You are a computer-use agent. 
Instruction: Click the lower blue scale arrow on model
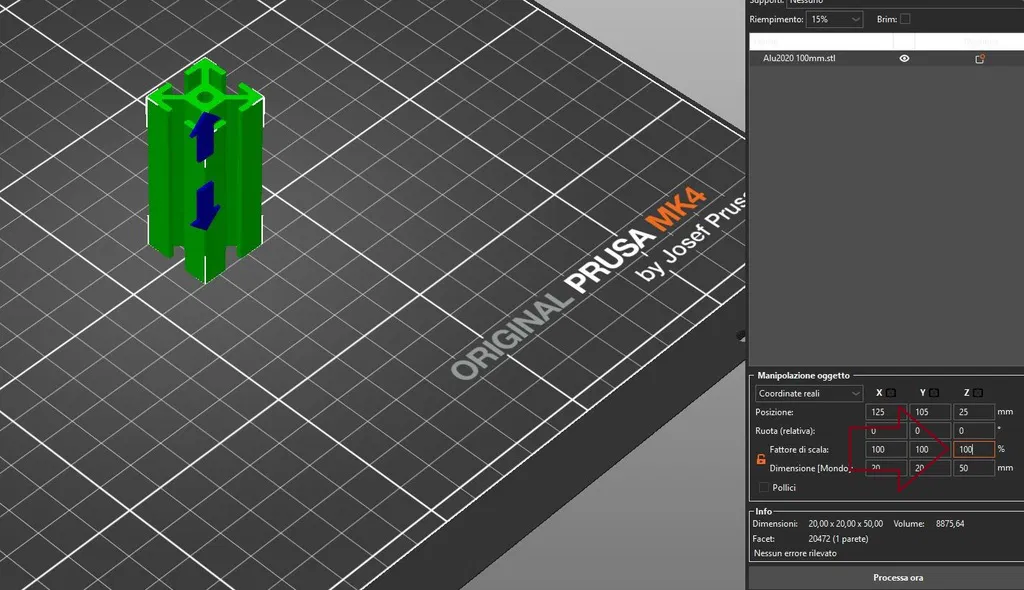(205, 206)
